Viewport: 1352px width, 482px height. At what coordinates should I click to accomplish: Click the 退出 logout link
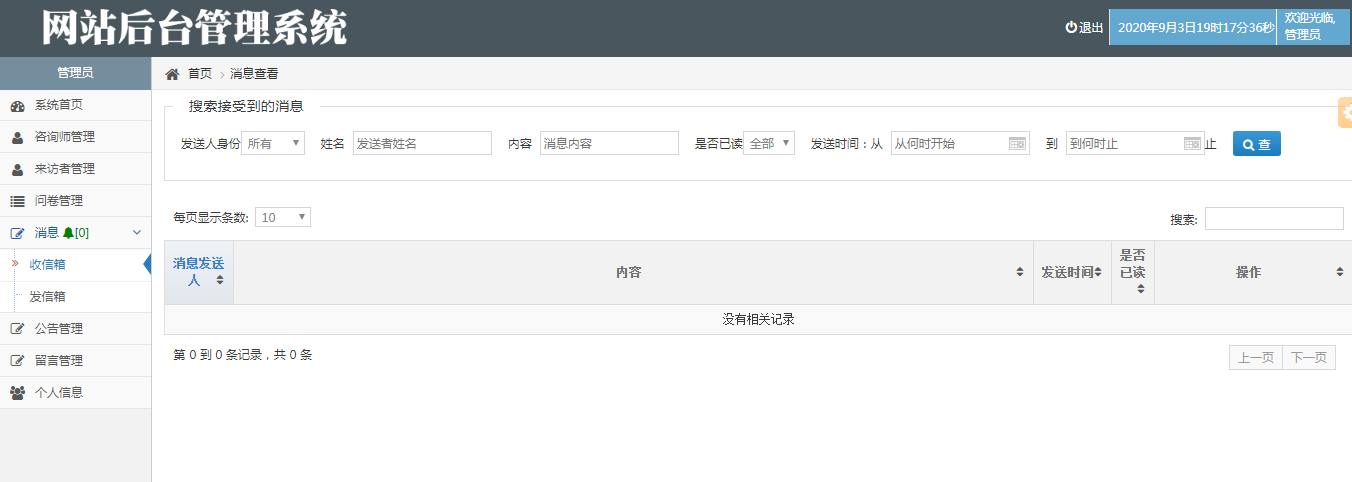pos(1091,28)
